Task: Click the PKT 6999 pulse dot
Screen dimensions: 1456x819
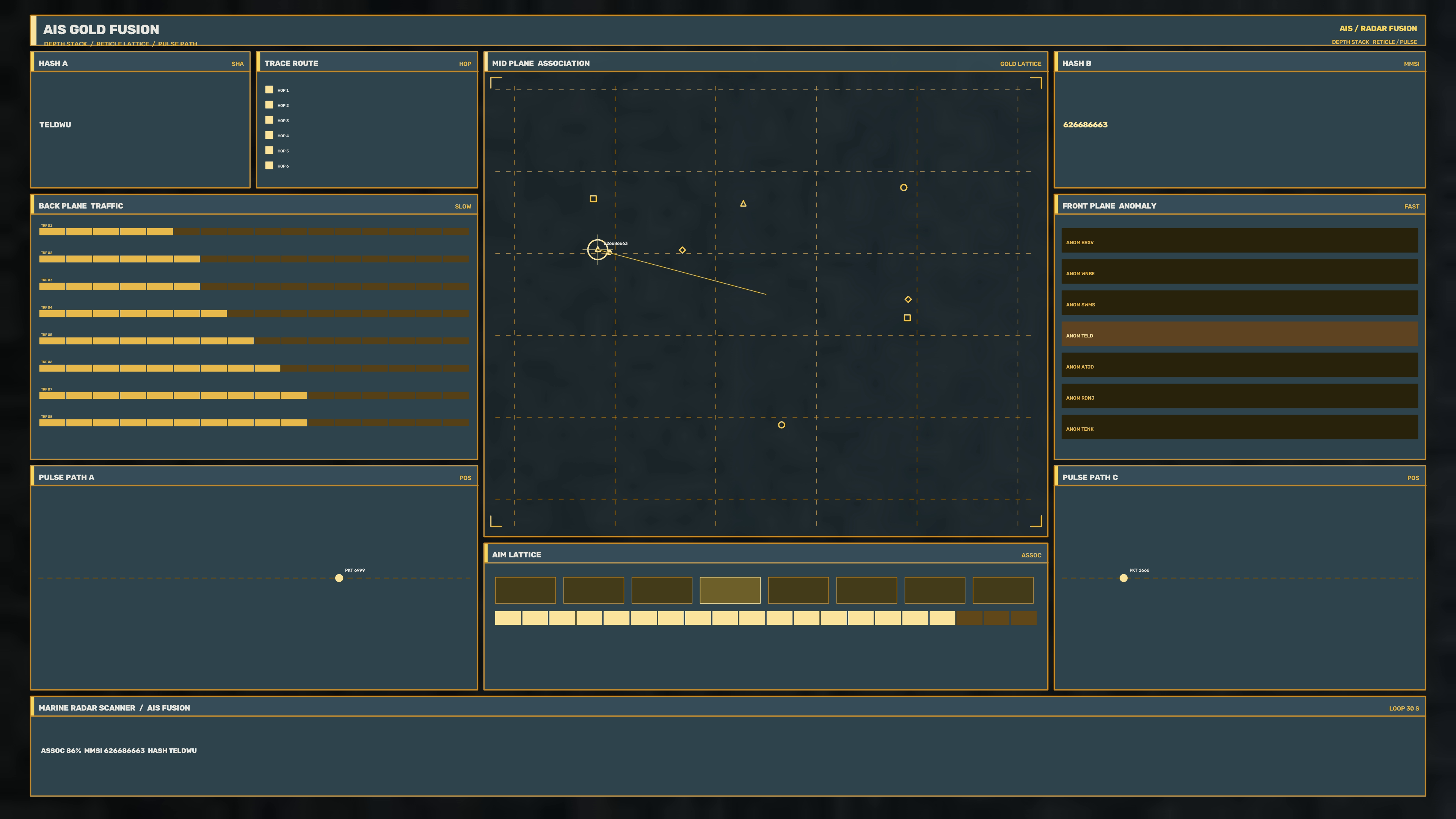Action: [339, 577]
